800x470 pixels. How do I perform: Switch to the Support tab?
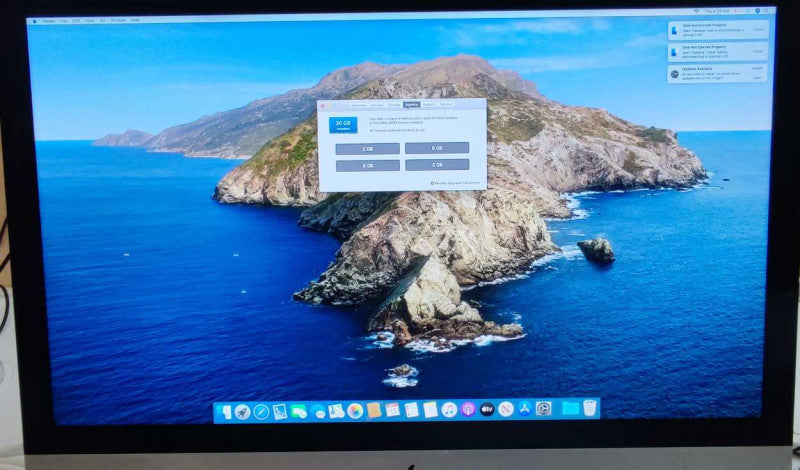coord(429,104)
